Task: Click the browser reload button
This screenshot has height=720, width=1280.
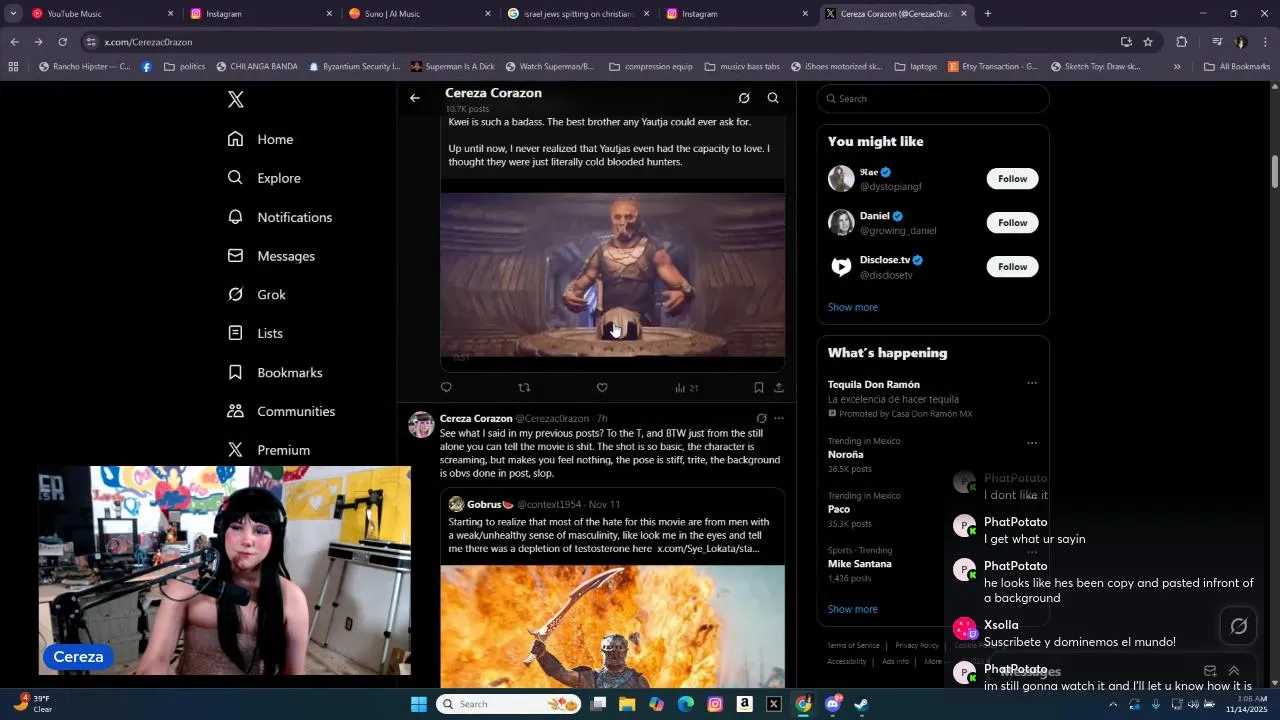Action: coord(62,42)
